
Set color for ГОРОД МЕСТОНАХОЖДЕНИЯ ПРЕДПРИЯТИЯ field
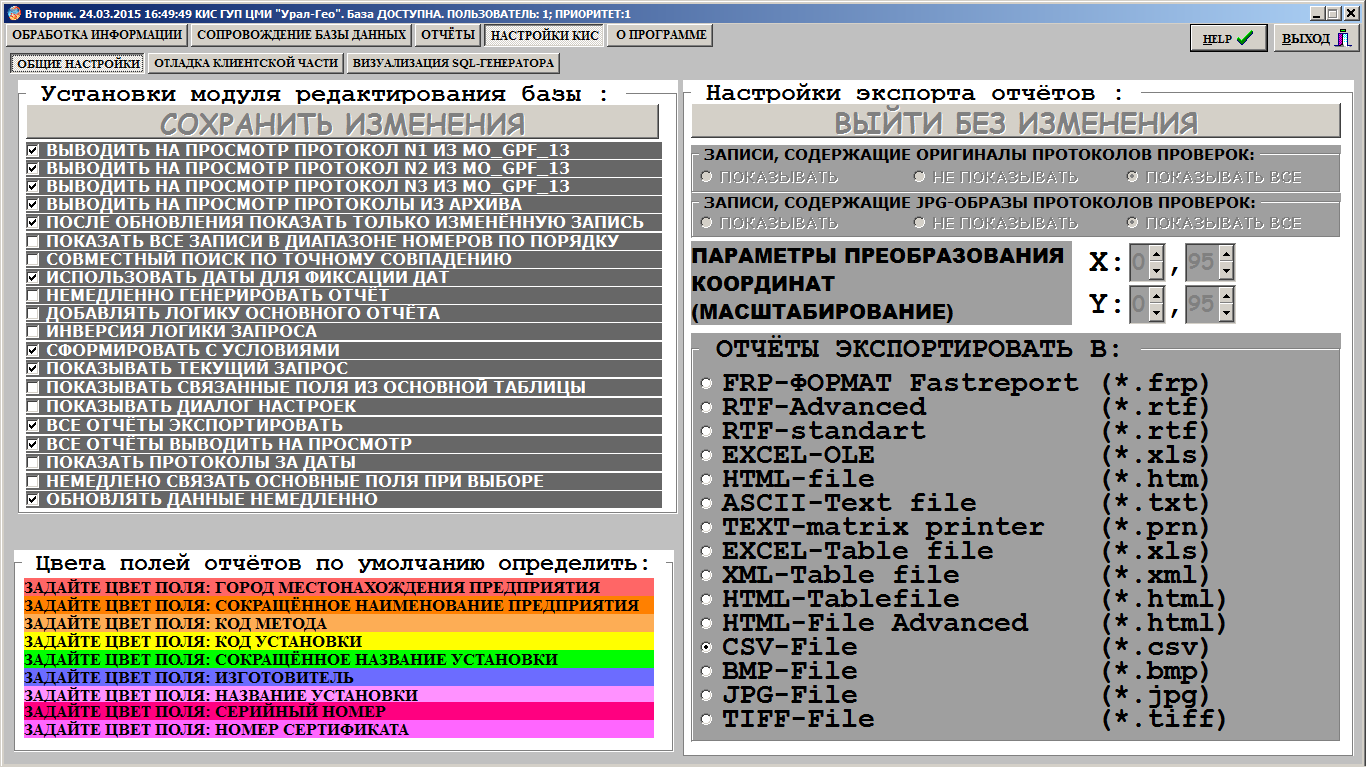pyautogui.click(x=338, y=587)
